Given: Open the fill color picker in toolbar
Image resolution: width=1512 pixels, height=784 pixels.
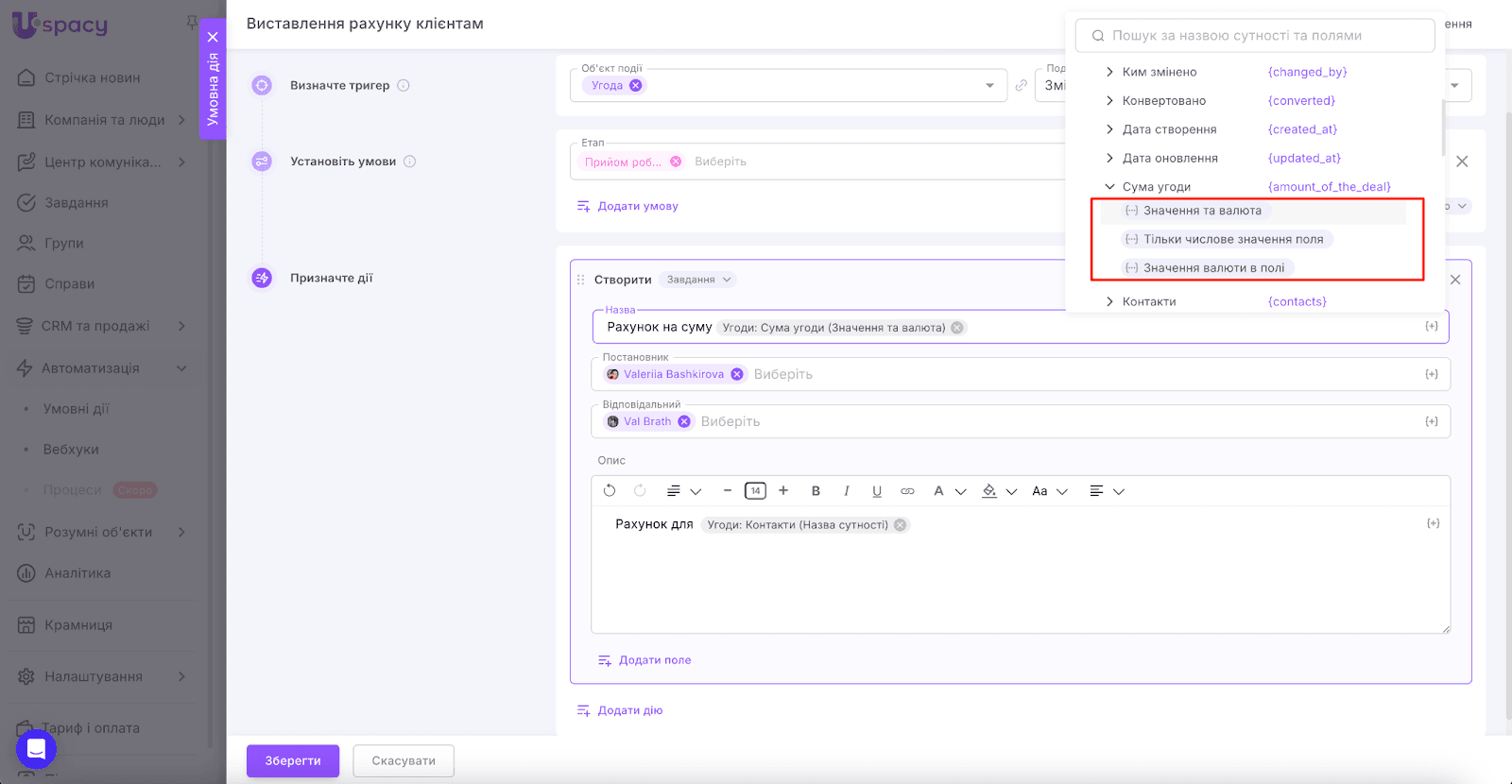Looking at the screenshot, I should tap(989, 491).
